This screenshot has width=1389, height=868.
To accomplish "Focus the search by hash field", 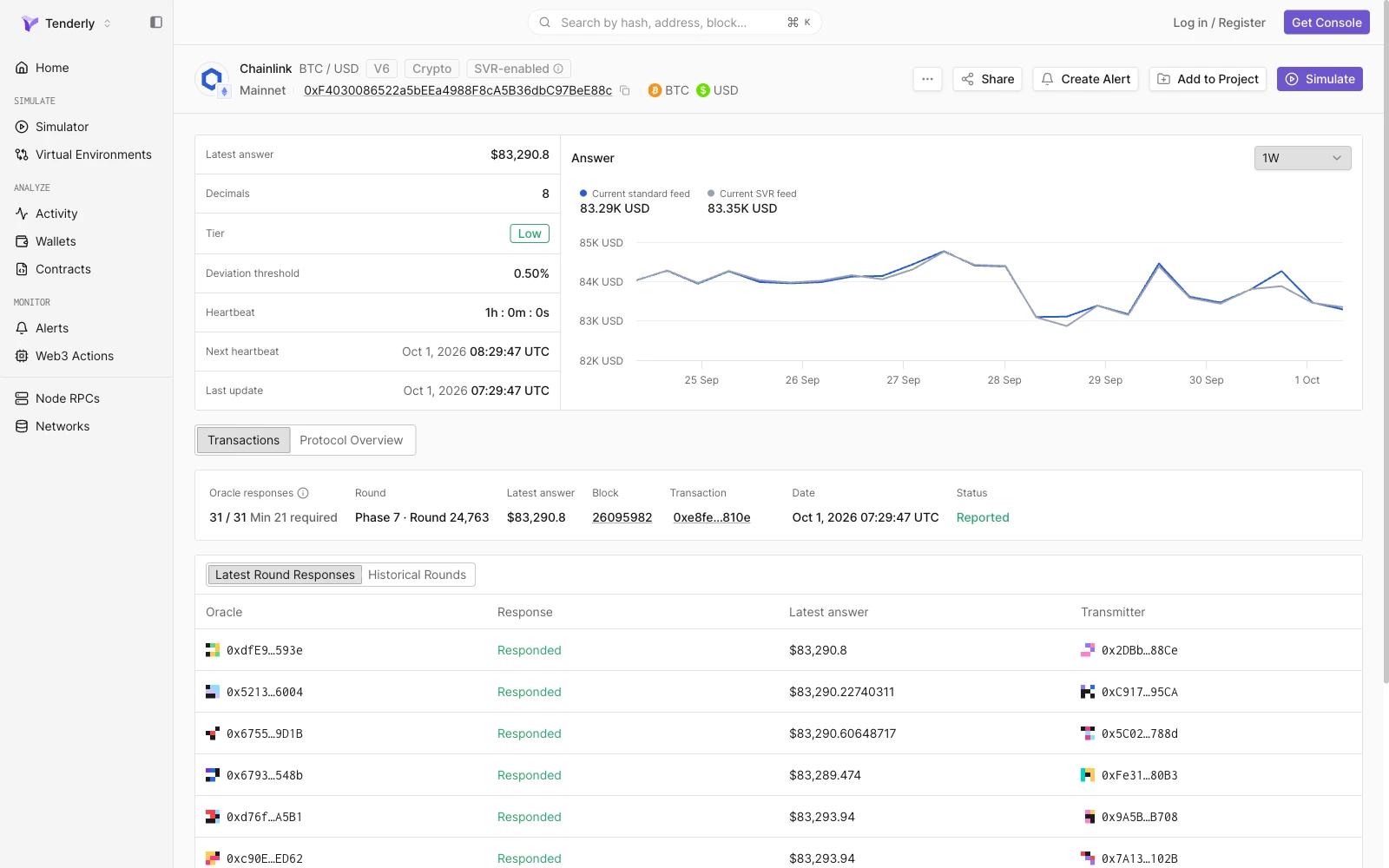I will pyautogui.click(x=675, y=23).
